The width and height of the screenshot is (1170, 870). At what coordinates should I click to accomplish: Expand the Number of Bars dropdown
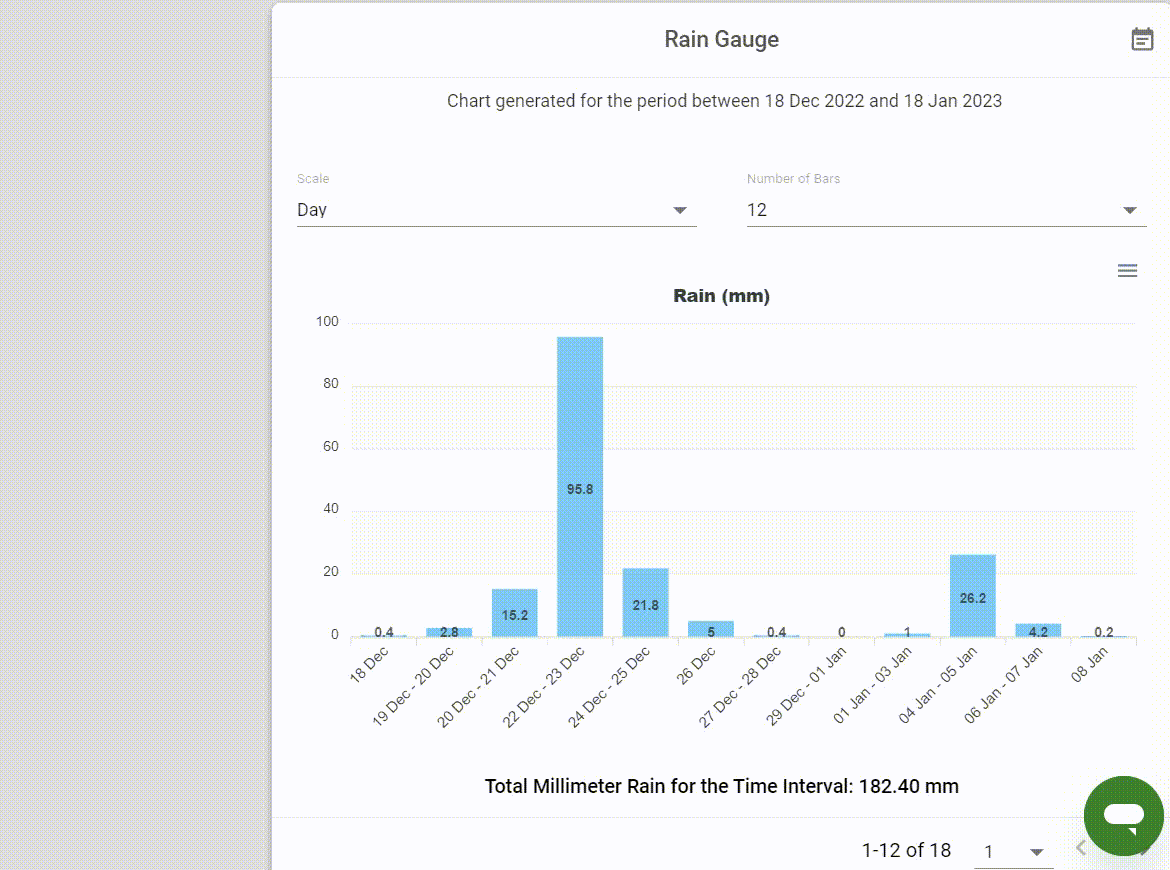pyautogui.click(x=946, y=210)
